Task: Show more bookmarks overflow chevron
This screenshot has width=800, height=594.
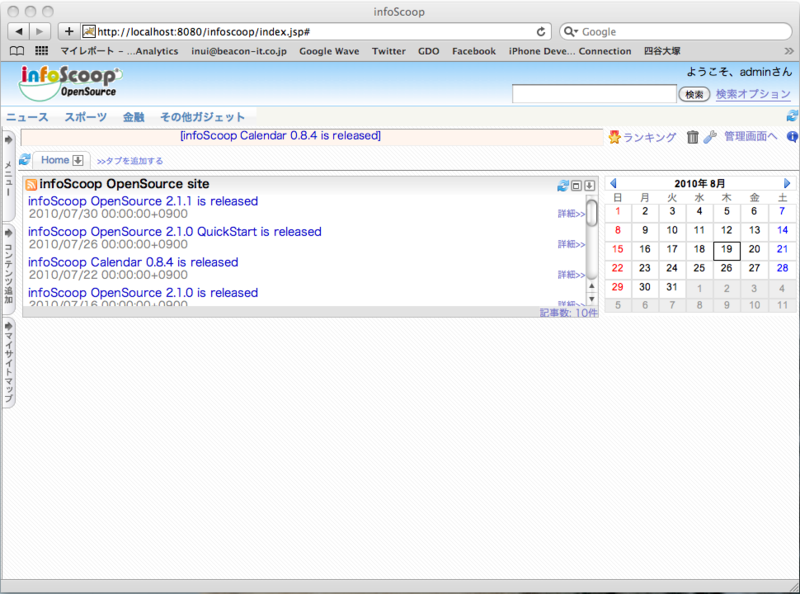Action: tap(789, 51)
